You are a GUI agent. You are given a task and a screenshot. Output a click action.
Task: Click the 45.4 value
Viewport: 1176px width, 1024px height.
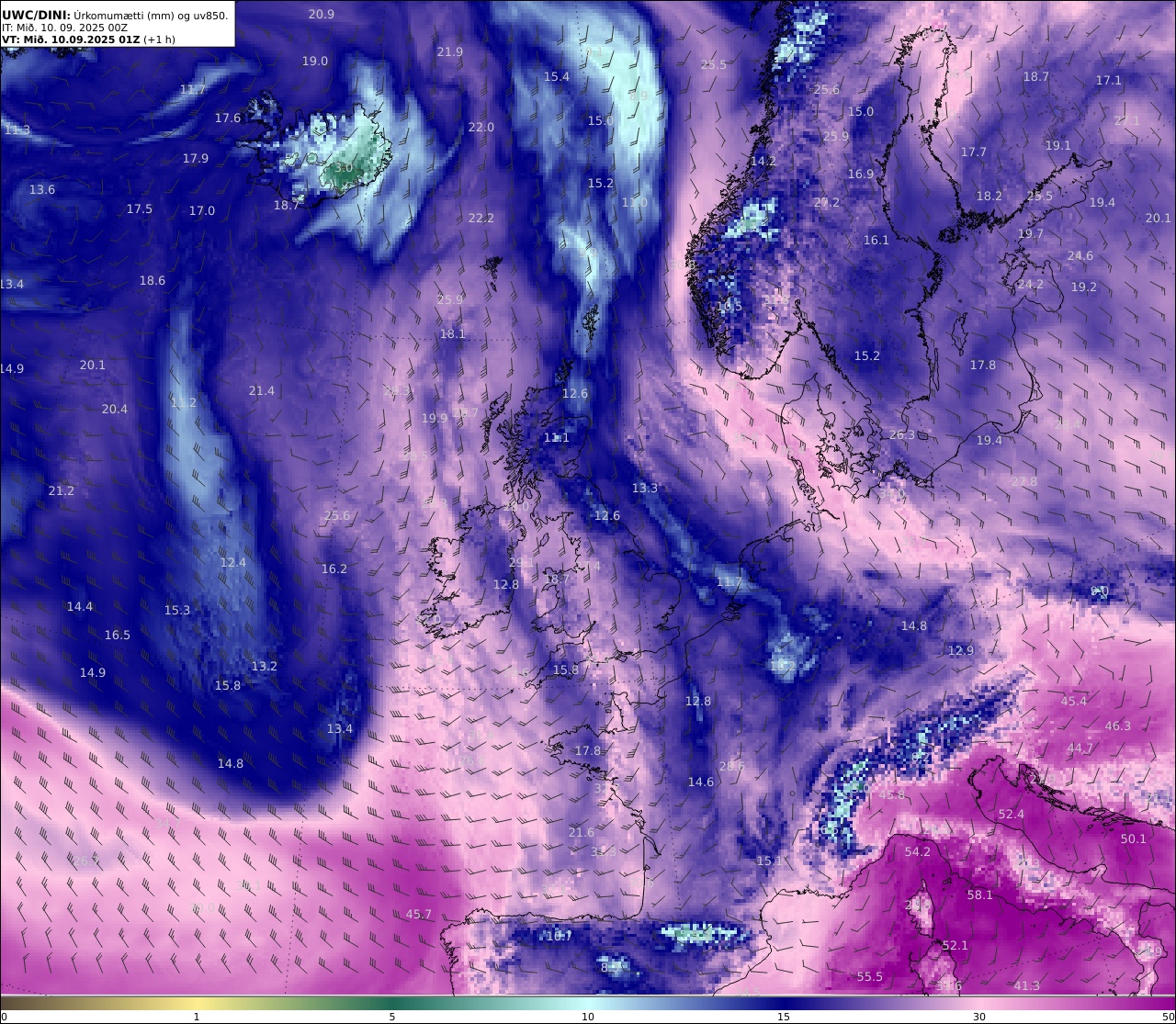[x=1074, y=701]
